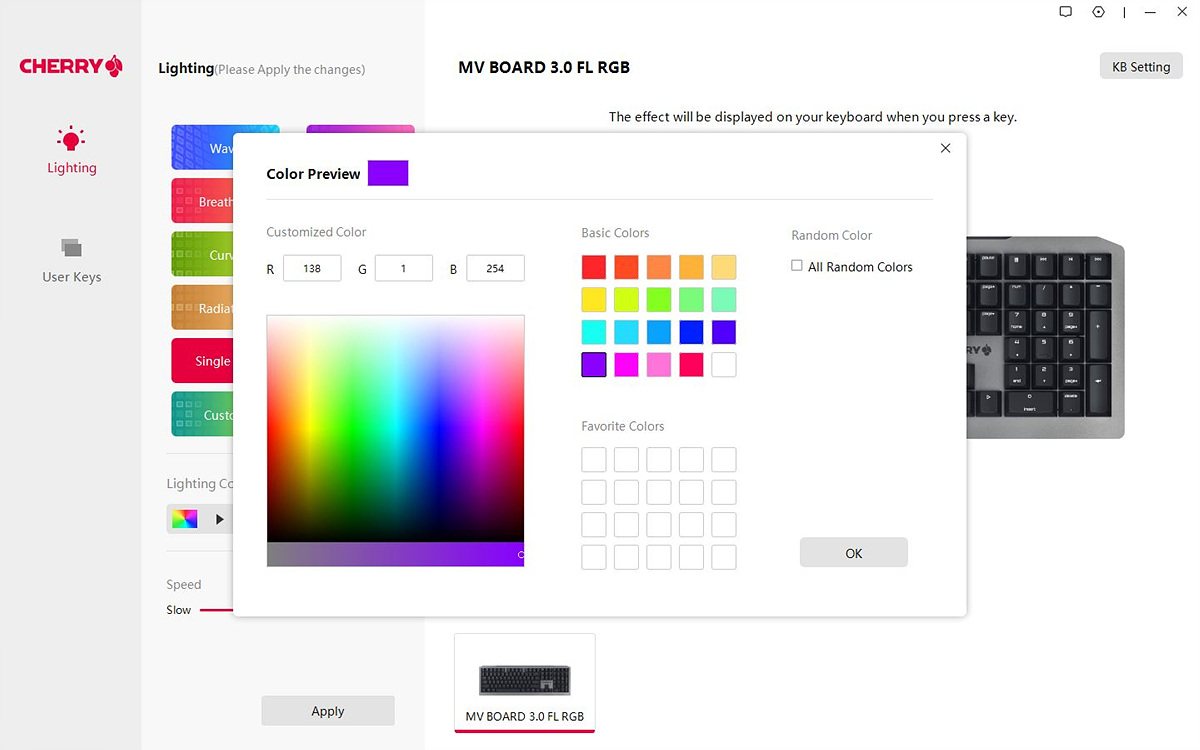Open the feedback message icon in title bar
The height and width of the screenshot is (750, 1200).
coord(1066,12)
